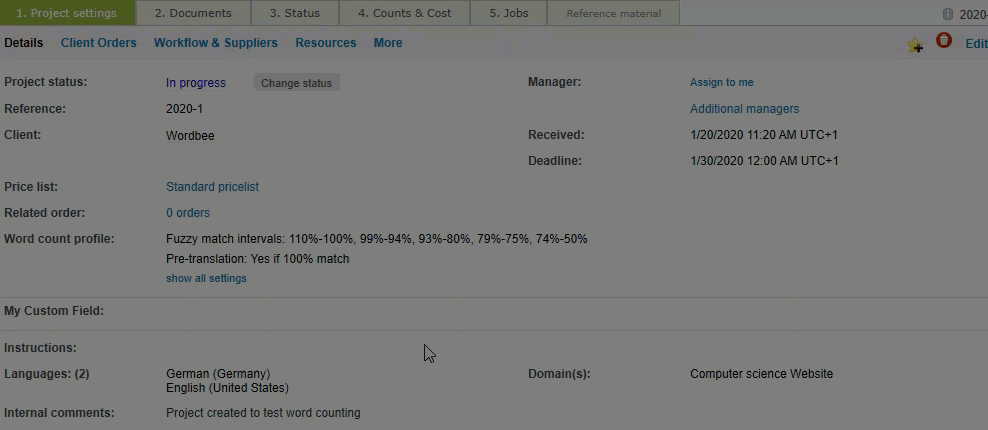This screenshot has width=988, height=430.
Task: Click the Assign to me link
Action: tap(721, 82)
